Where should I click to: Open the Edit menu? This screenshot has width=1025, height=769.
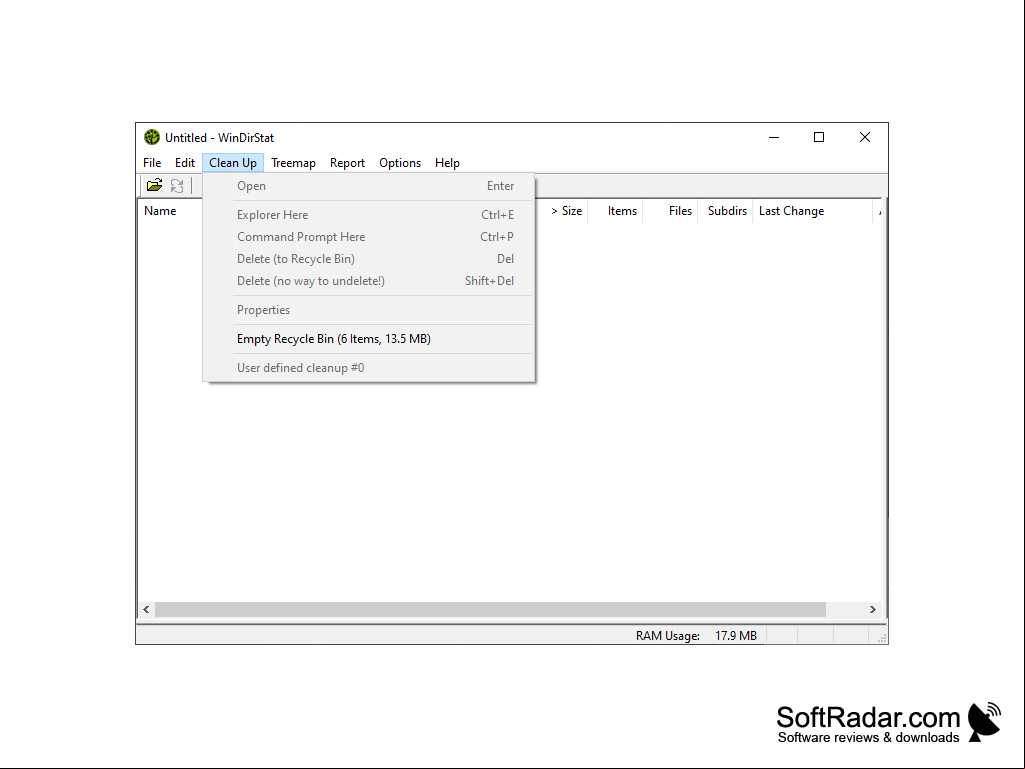[x=184, y=163]
